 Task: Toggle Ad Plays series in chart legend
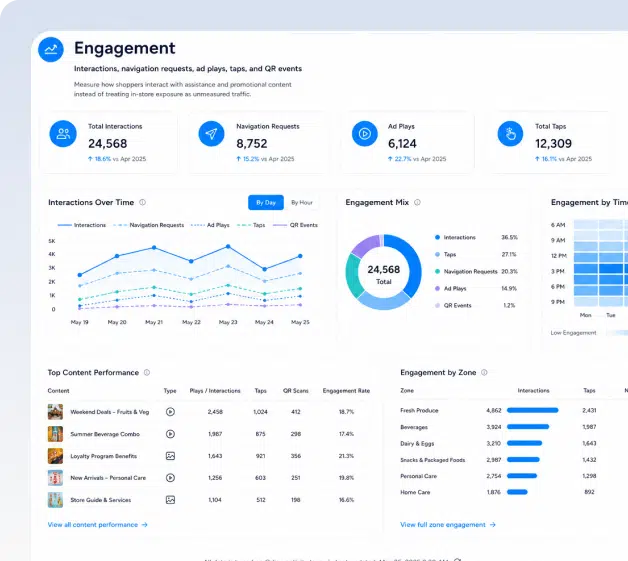click(x=210, y=225)
